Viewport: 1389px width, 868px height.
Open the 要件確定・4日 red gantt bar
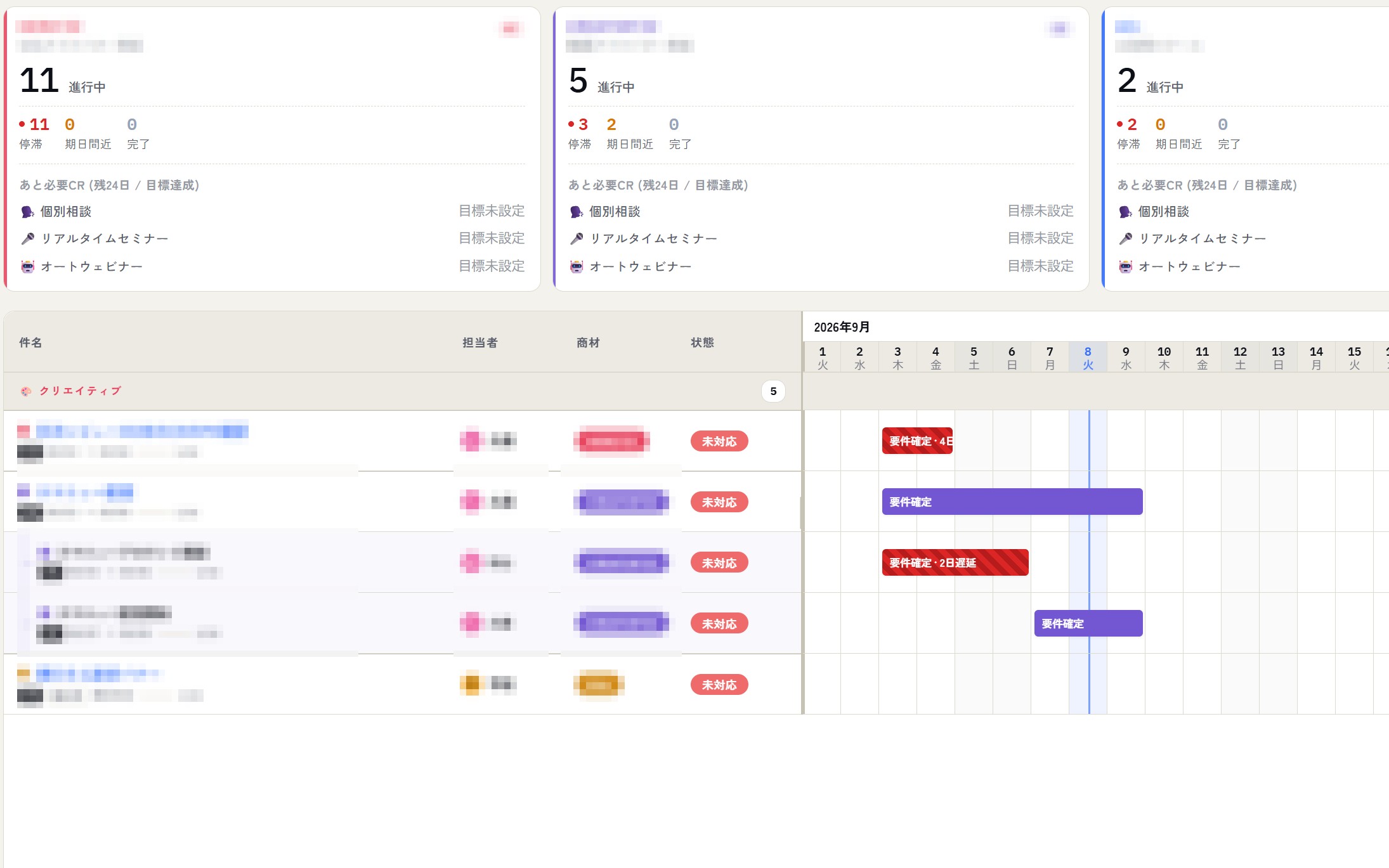click(x=917, y=441)
